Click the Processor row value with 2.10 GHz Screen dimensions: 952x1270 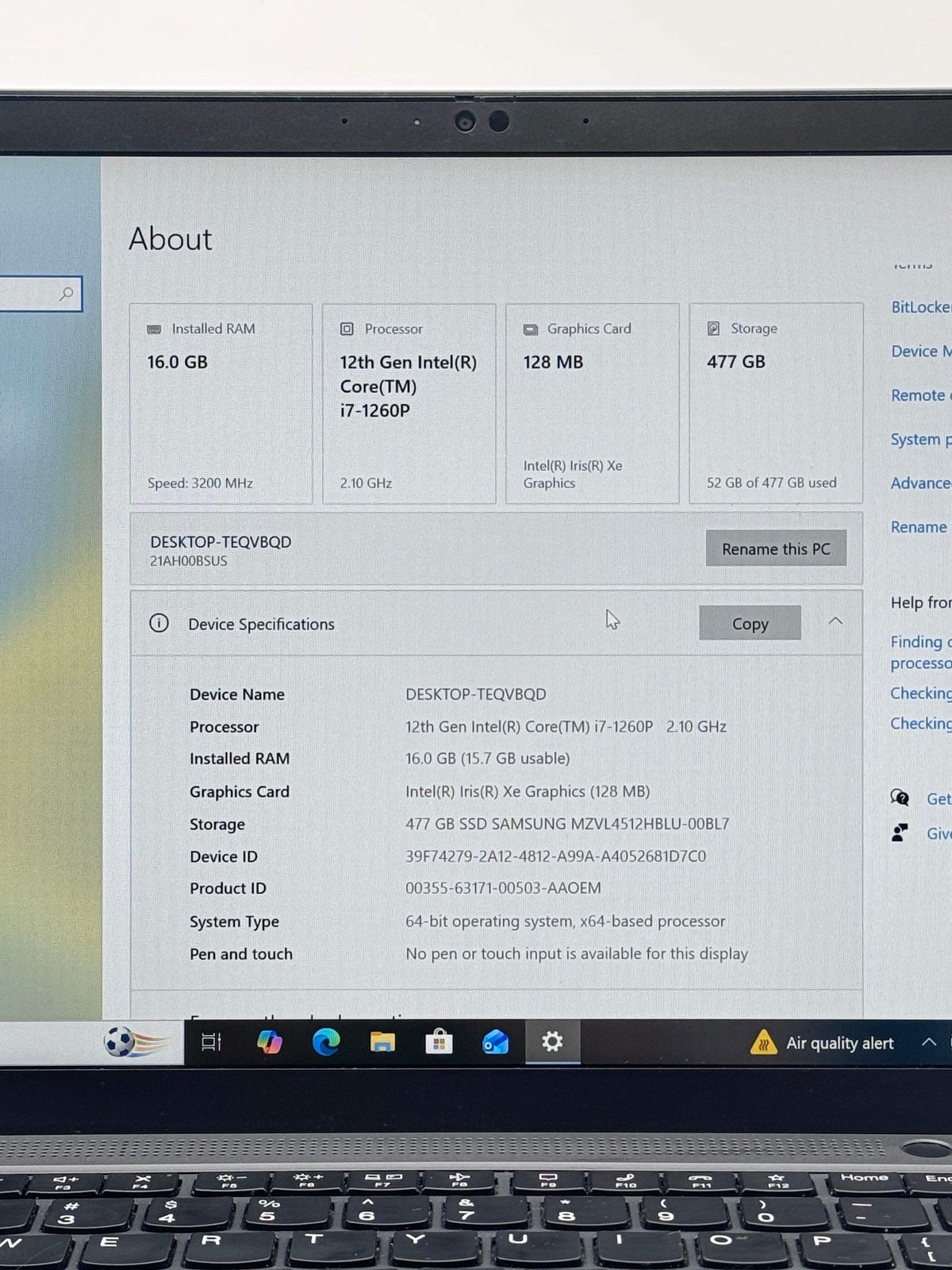click(566, 726)
